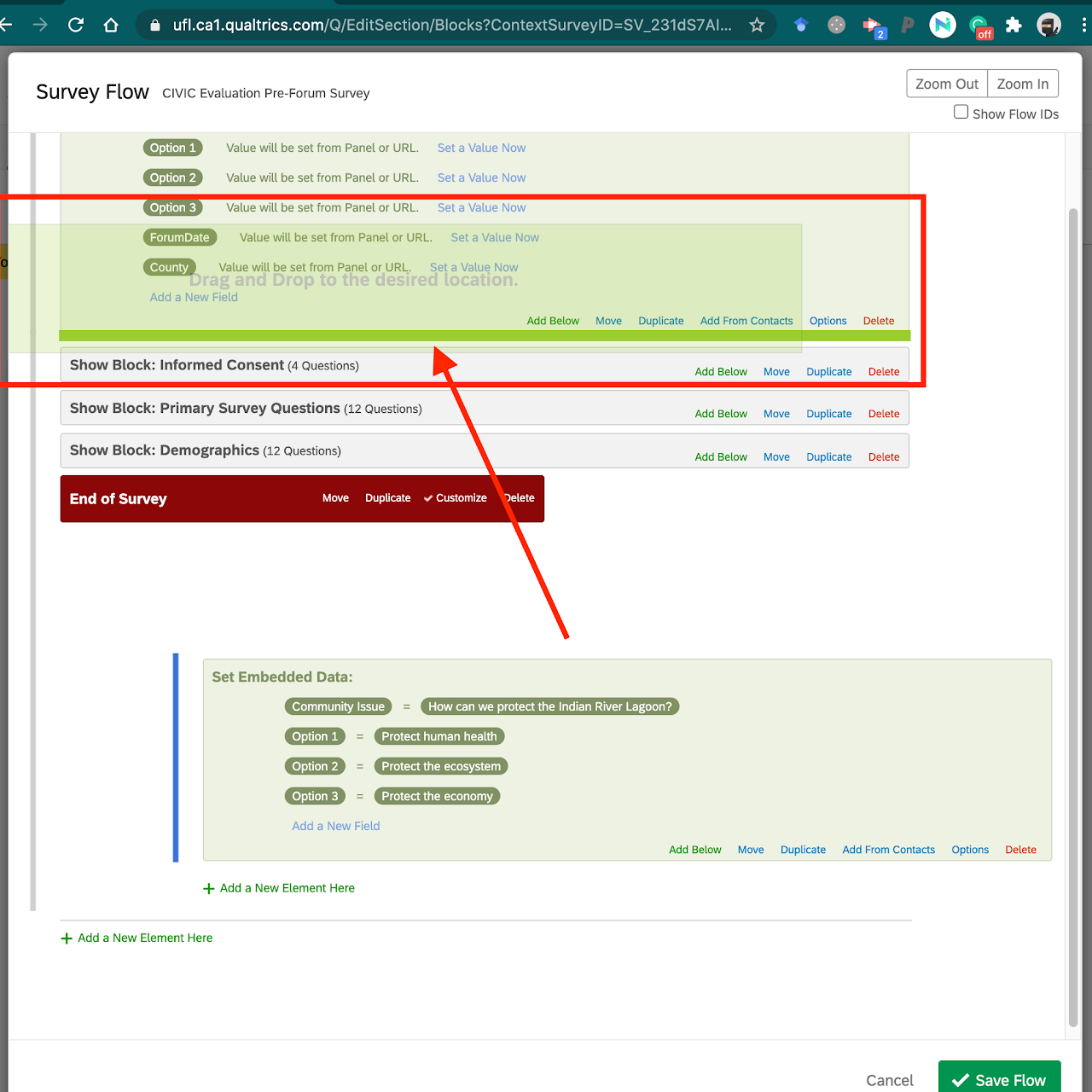This screenshot has width=1092, height=1092.
Task: Save the survey flow
Action: 999,1079
